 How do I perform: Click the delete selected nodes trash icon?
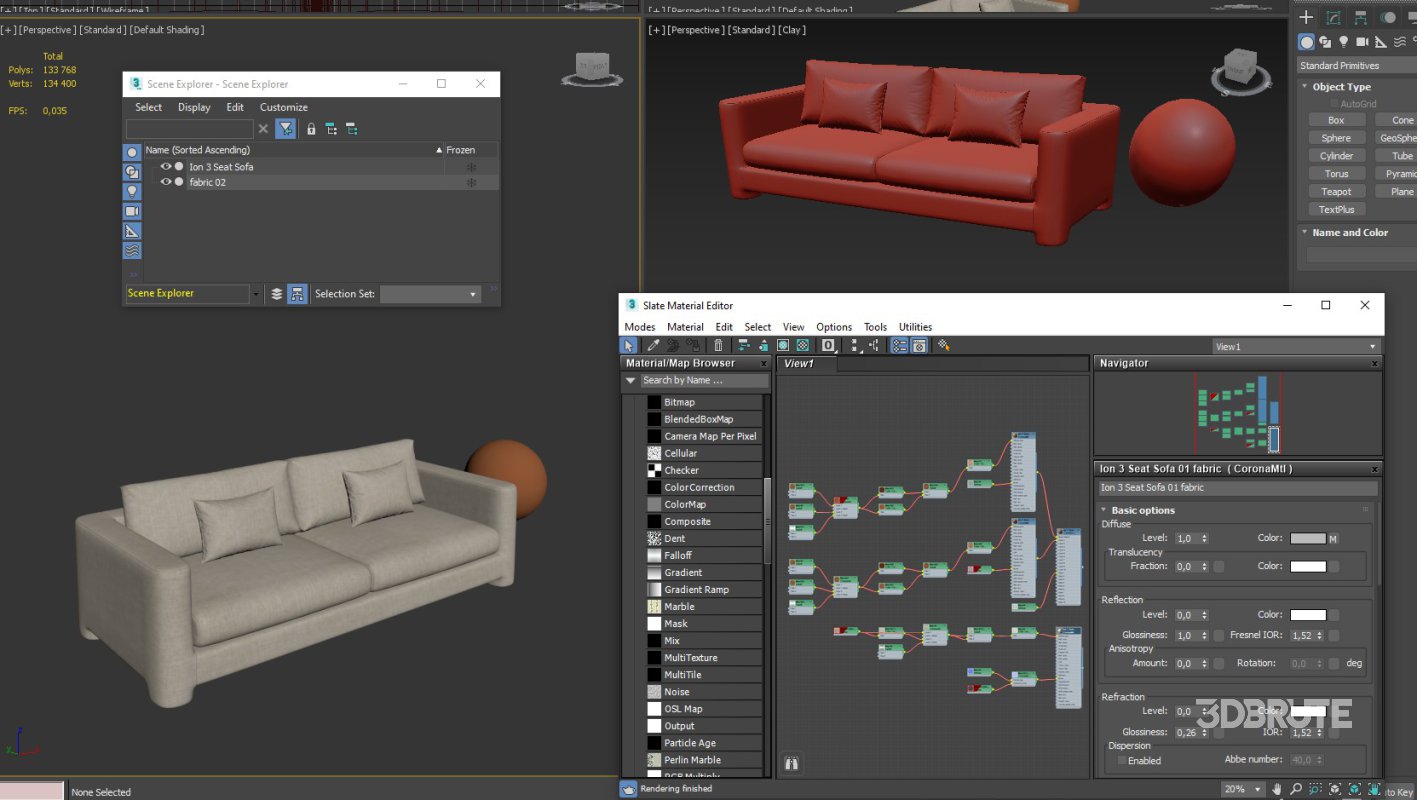click(x=718, y=345)
